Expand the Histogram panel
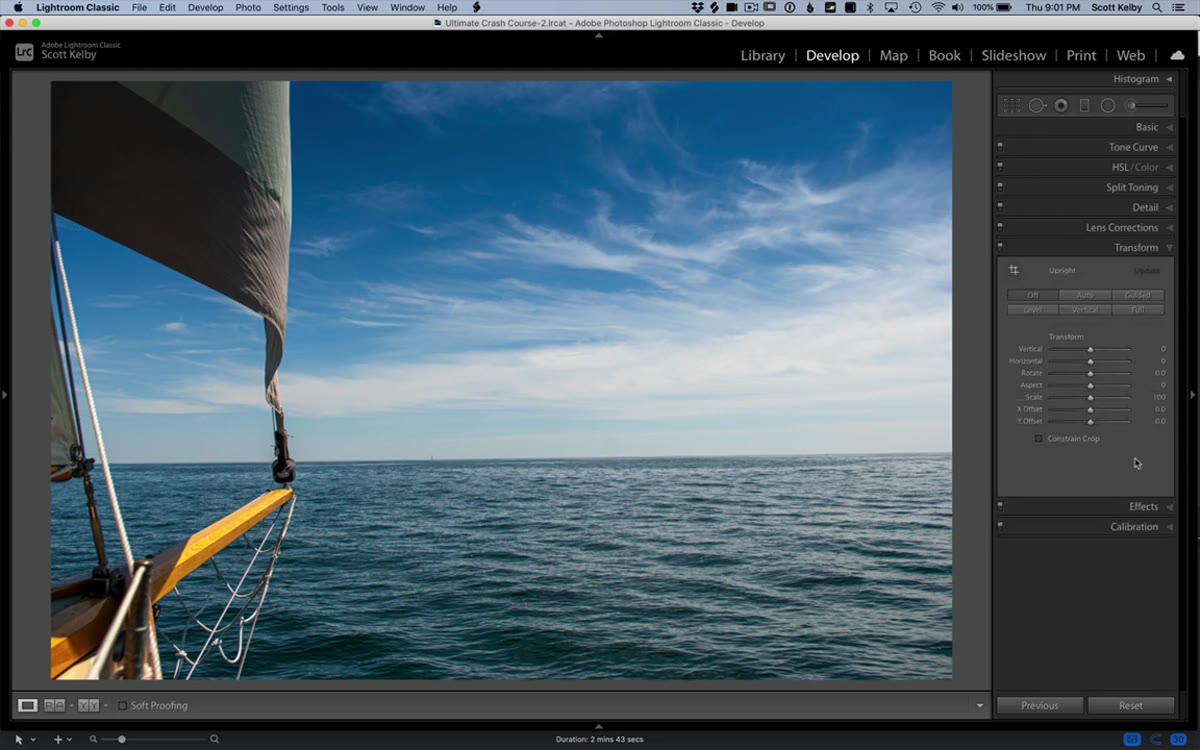The width and height of the screenshot is (1200, 750). point(1169,79)
